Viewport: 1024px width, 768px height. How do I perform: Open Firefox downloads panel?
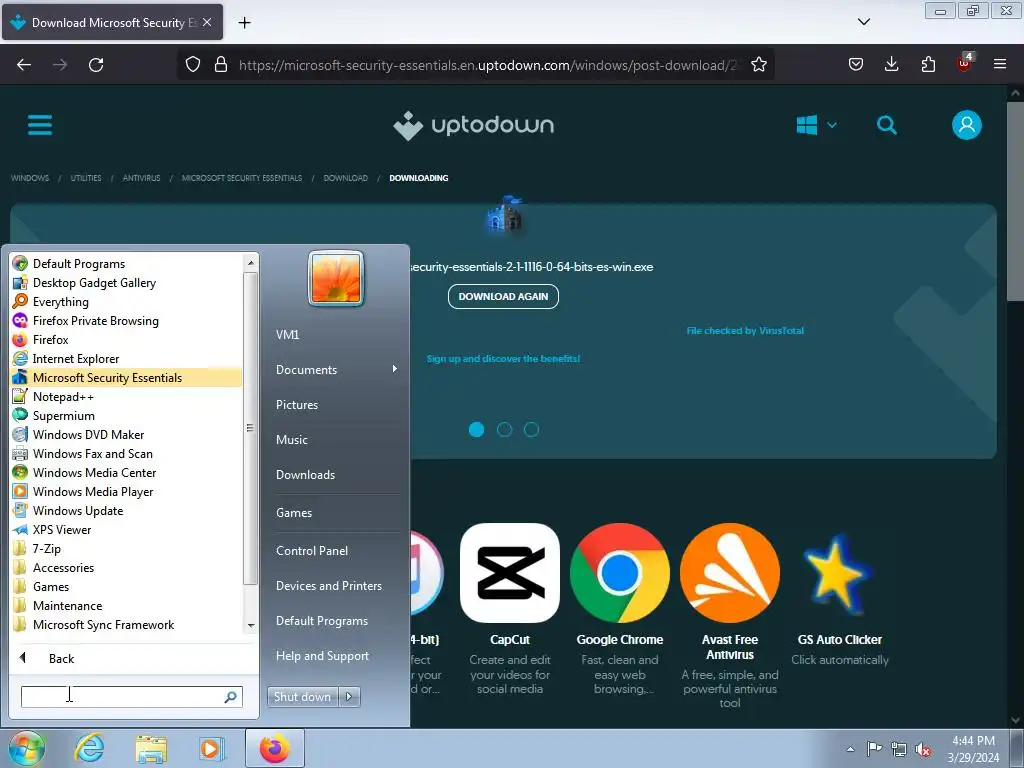(x=891, y=64)
